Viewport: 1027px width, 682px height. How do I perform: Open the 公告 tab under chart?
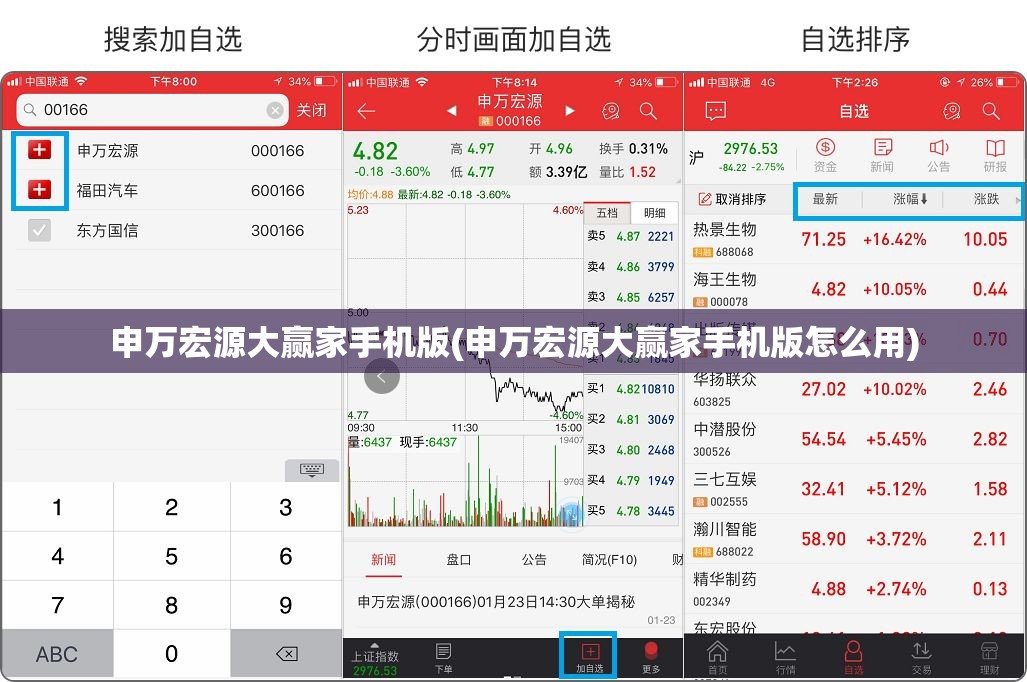click(x=534, y=559)
